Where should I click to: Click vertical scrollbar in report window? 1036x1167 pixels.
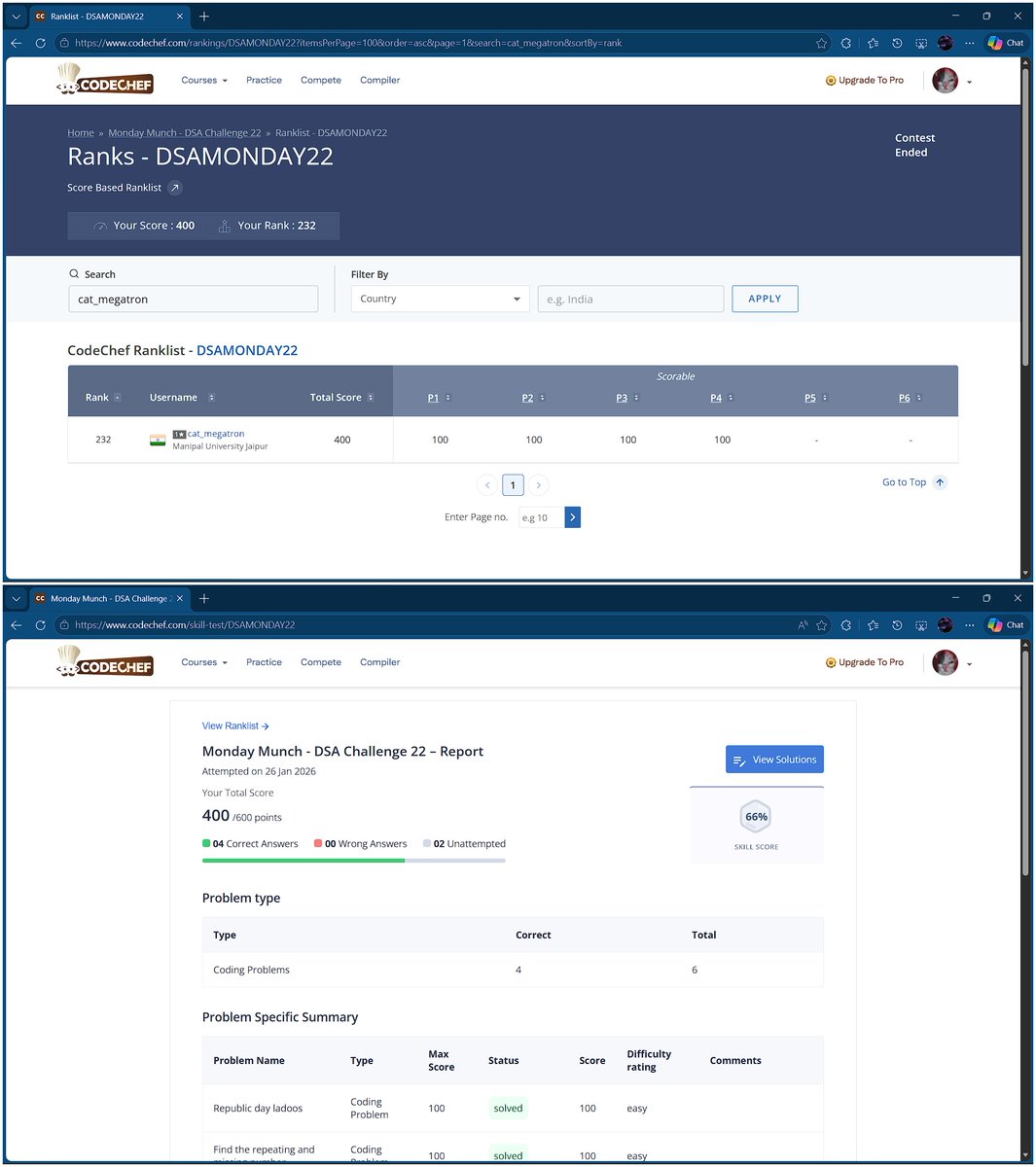pyautogui.click(x=1025, y=763)
